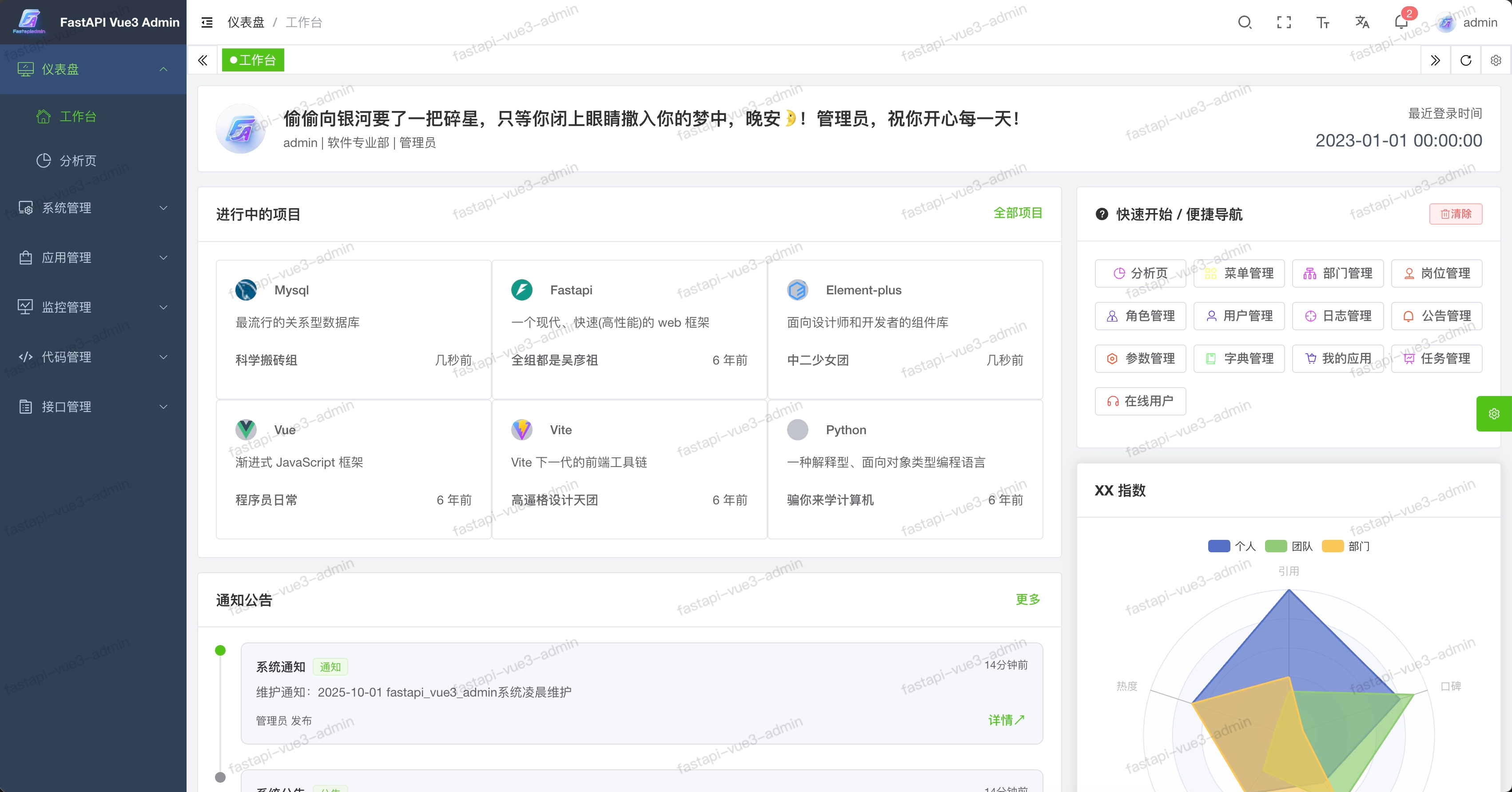Viewport: 1512px width, 792px height.
Task: Open 日志管理 quick navigation button
Action: (1338, 316)
